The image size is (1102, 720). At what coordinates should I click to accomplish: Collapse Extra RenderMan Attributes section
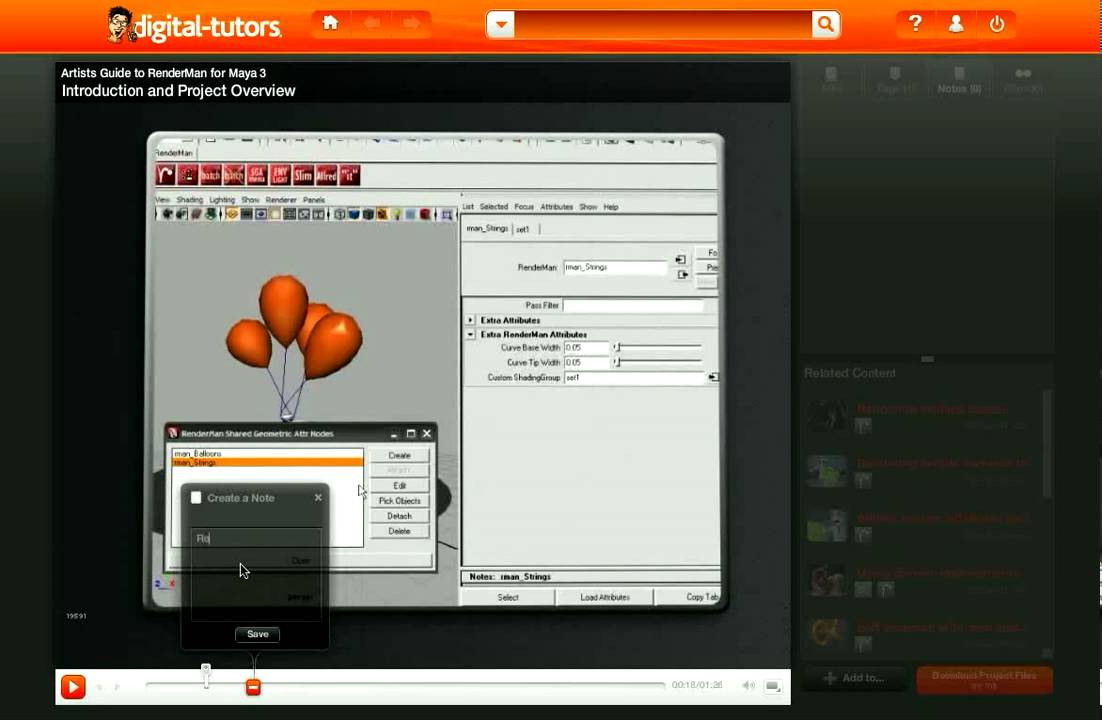coord(470,335)
